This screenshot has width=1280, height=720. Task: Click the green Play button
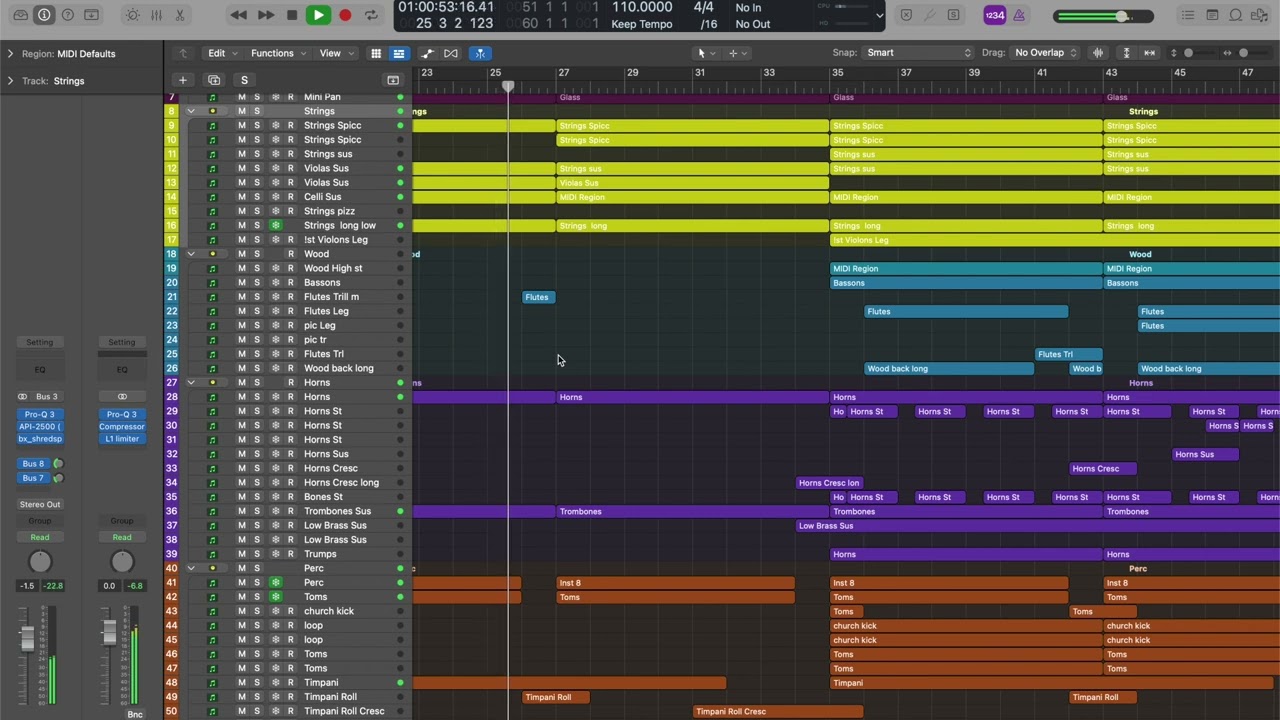coord(318,15)
